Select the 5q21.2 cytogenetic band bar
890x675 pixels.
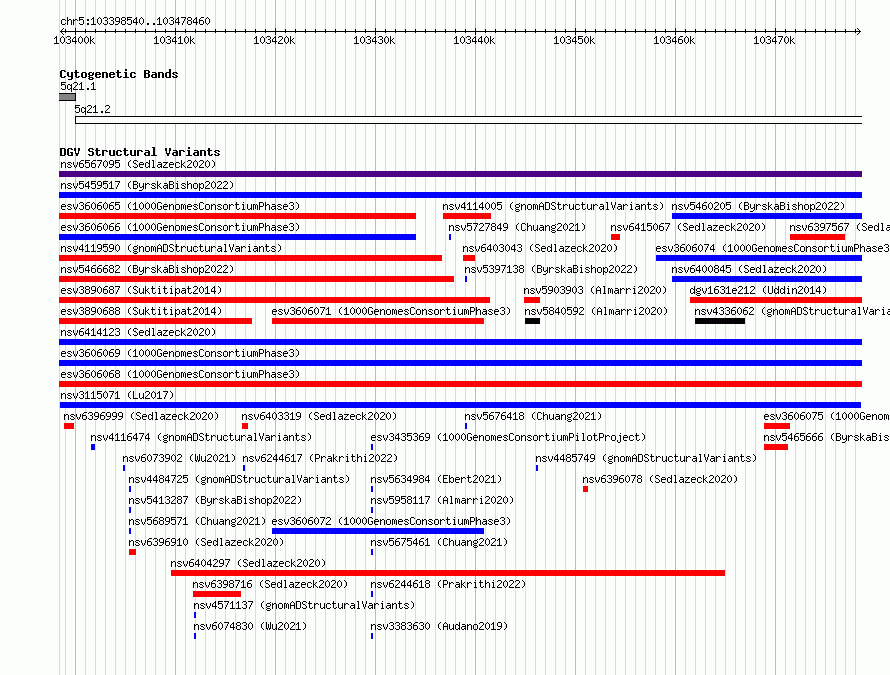pyautogui.click(x=468, y=120)
